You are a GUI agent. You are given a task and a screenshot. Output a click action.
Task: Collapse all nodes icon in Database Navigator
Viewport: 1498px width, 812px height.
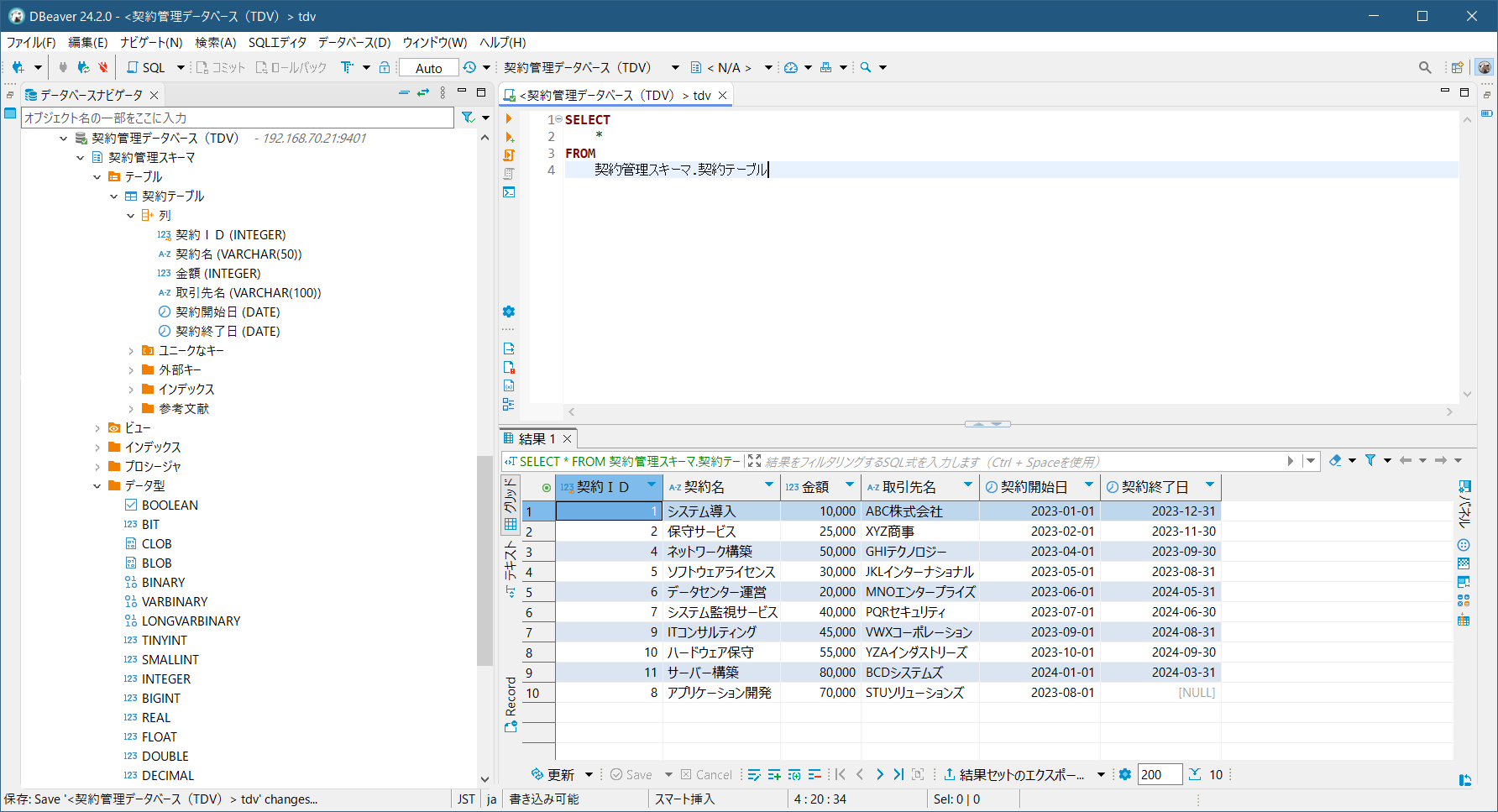(404, 93)
